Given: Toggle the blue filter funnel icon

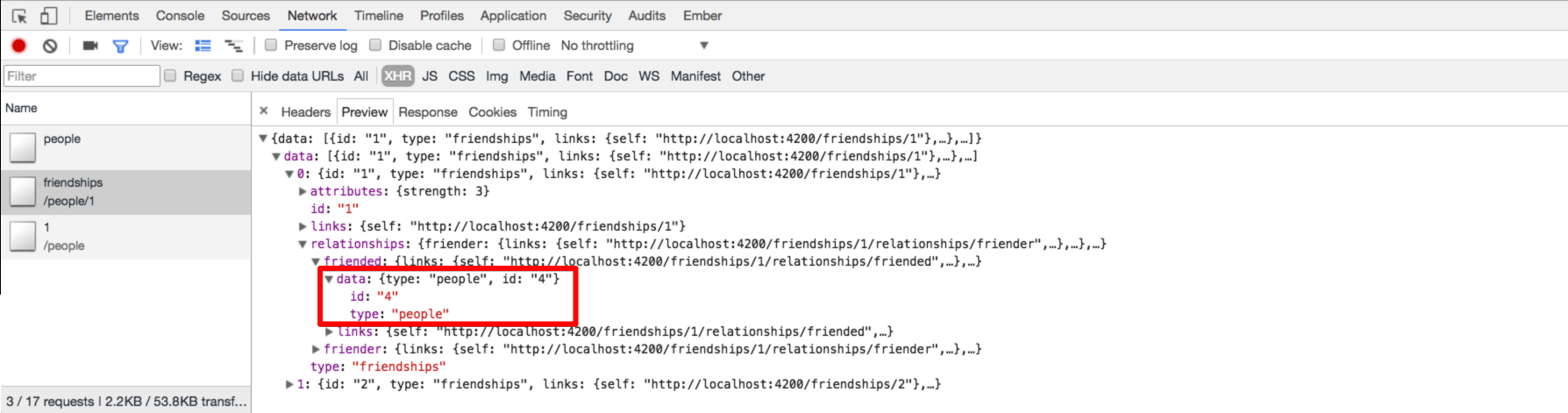Looking at the screenshot, I should 120,46.
